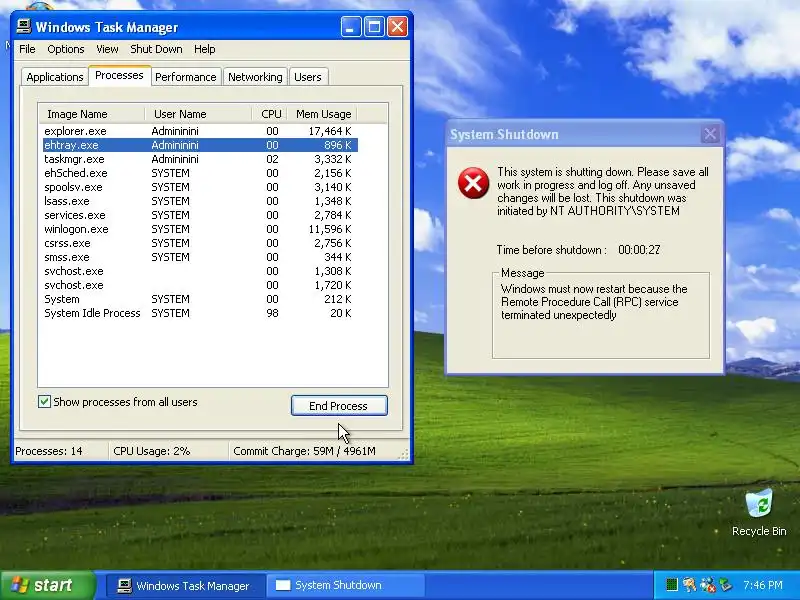This screenshot has width=800, height=600.
Task: Click the 17,464 K memory value for explorer.exe
Action: pos(330,131)
